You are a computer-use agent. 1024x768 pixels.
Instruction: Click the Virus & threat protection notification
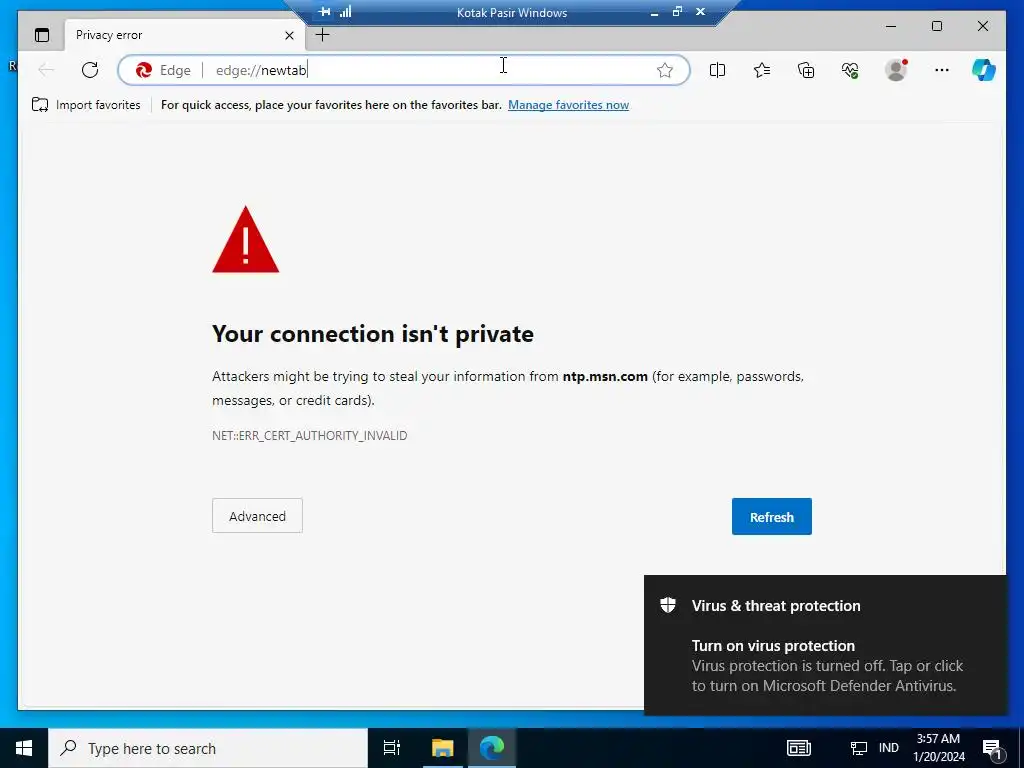click(x=825, y=645)
